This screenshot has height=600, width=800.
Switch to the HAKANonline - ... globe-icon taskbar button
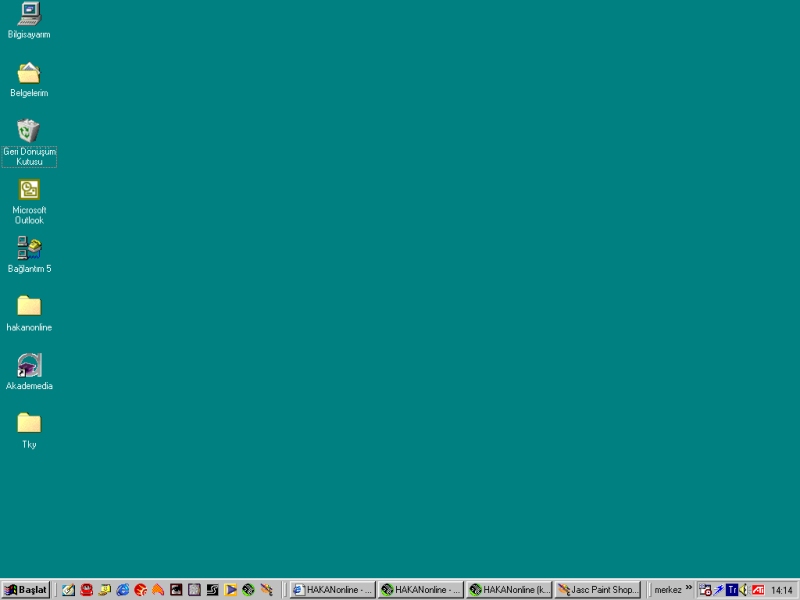pos(421,590)
